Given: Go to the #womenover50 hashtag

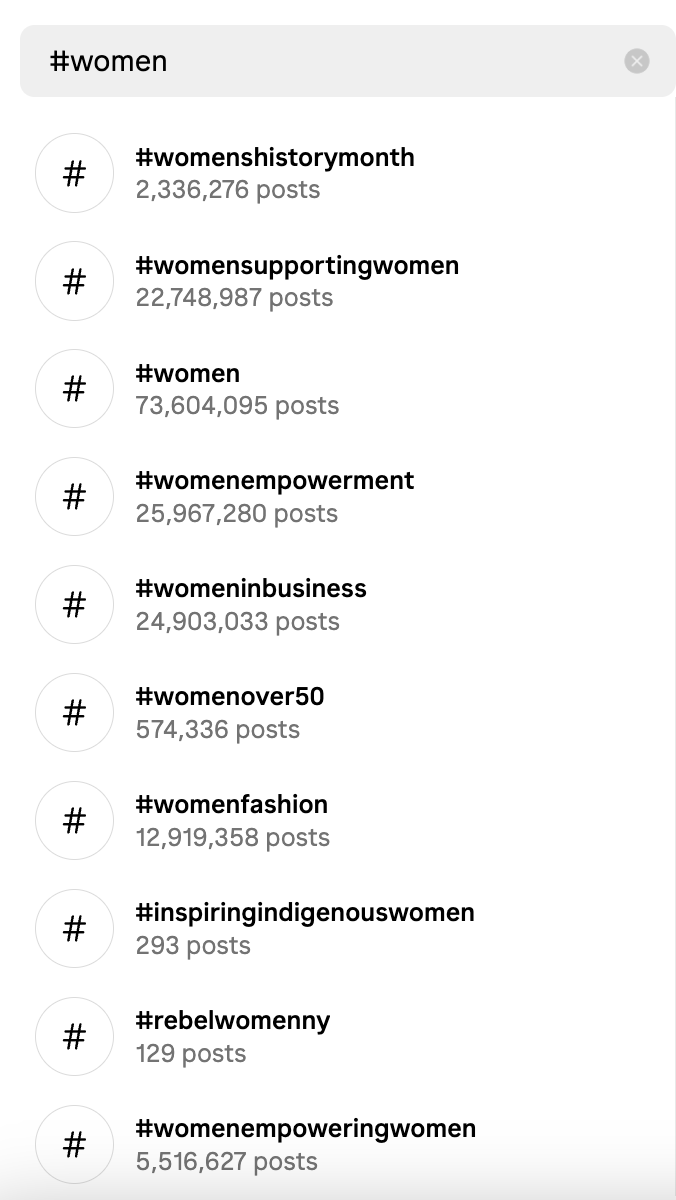Looking at the screenshot, I should coord(230,698).
